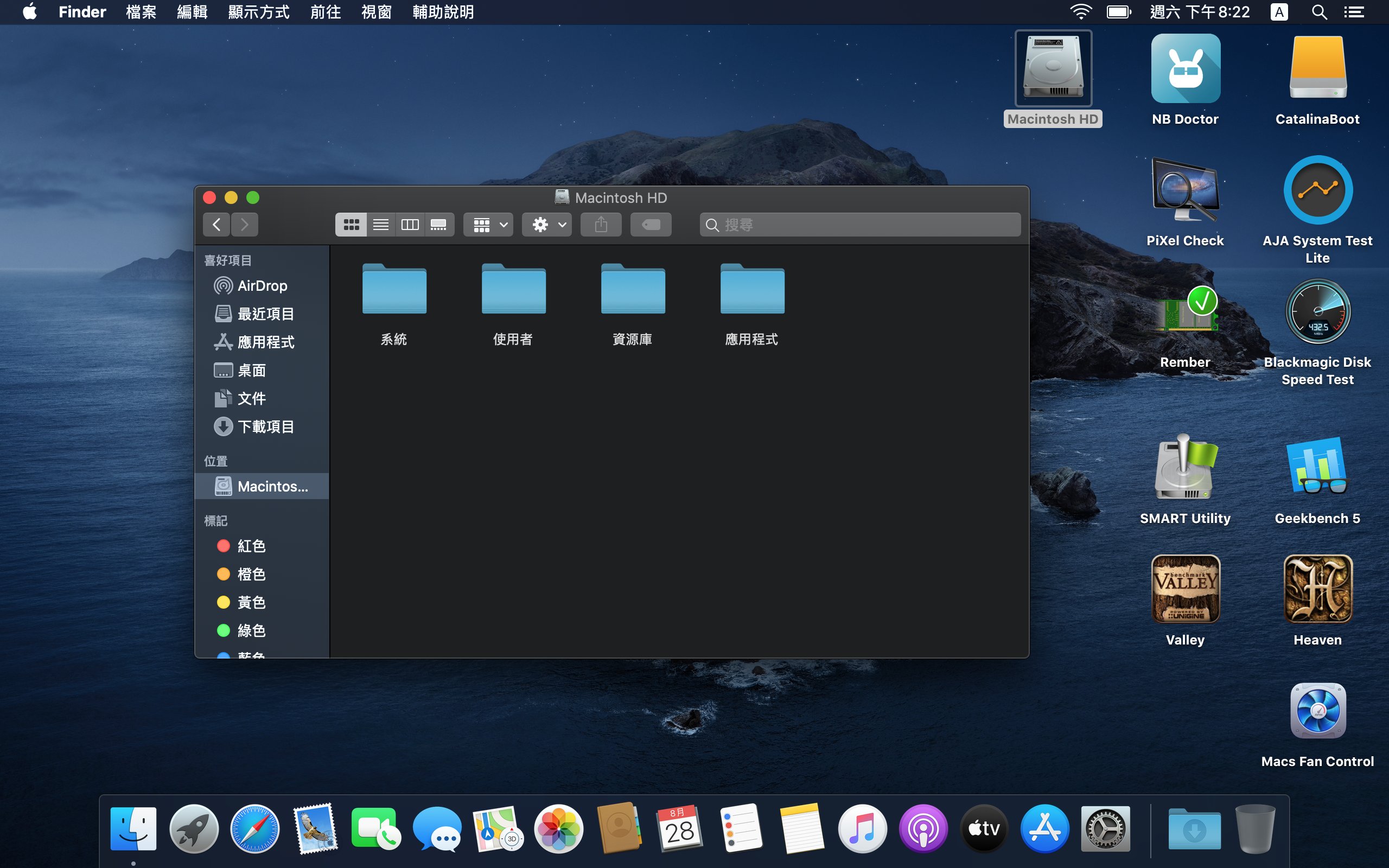Open the 下載項目 downloads sidebar item
The height and width of the screenshot is (868, 1389).
pos(265,426)
